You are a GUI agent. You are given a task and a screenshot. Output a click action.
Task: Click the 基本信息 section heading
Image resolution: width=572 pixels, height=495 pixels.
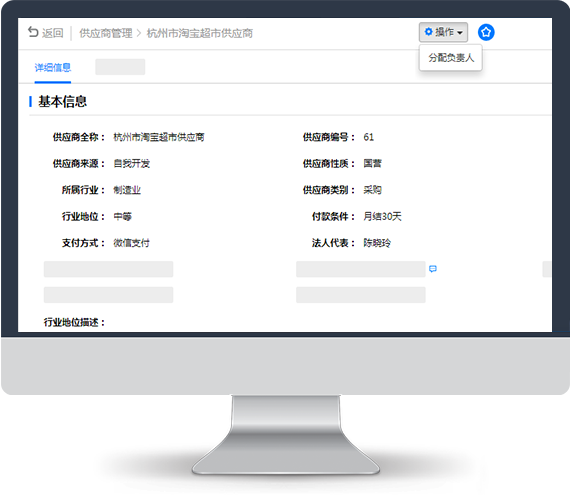[x=62, y=101]
